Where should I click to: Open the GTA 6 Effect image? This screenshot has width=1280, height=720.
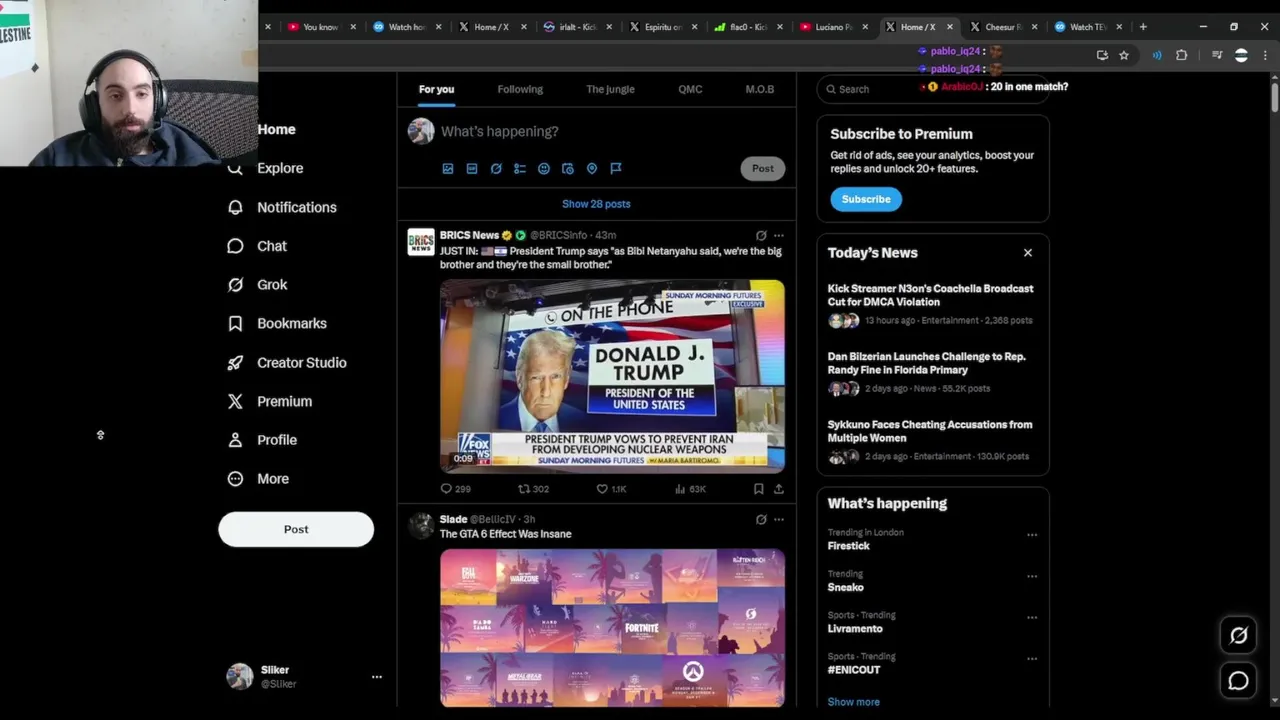(612, 628)
